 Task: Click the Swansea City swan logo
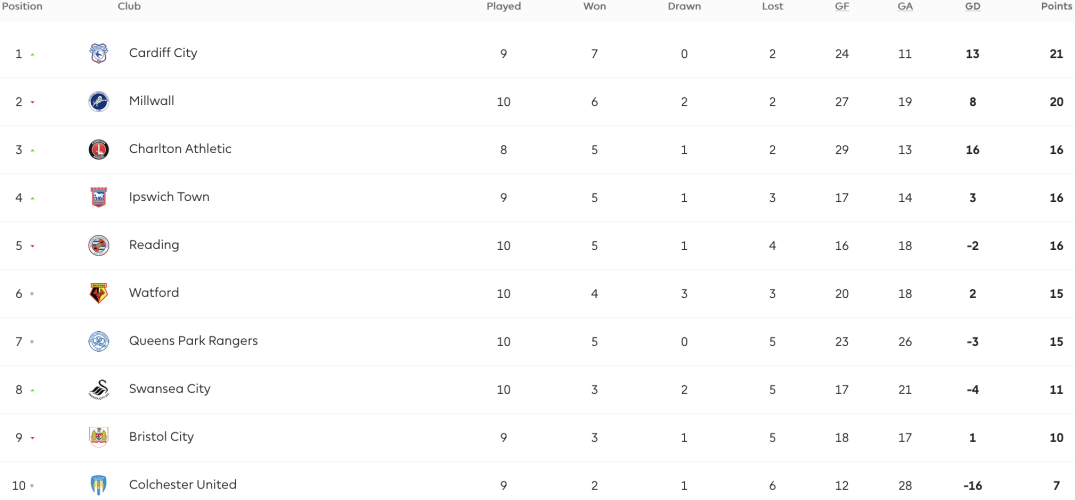click(99, 390)
